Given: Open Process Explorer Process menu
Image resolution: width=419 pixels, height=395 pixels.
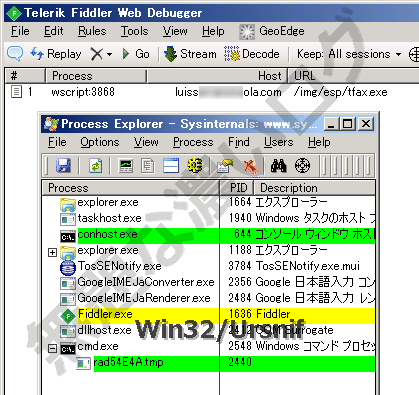Looking at the screenshot, I should pos(193,142).
